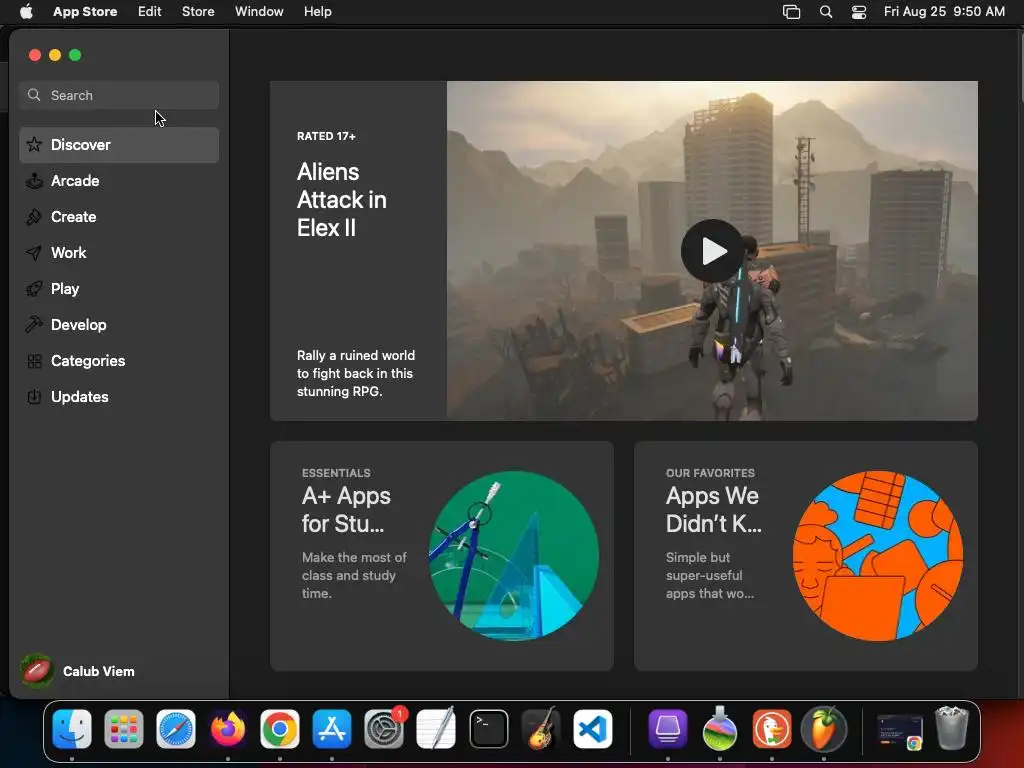Open Finder from the Dock
Screen dimensions: 1024x768
click(72, 729)
